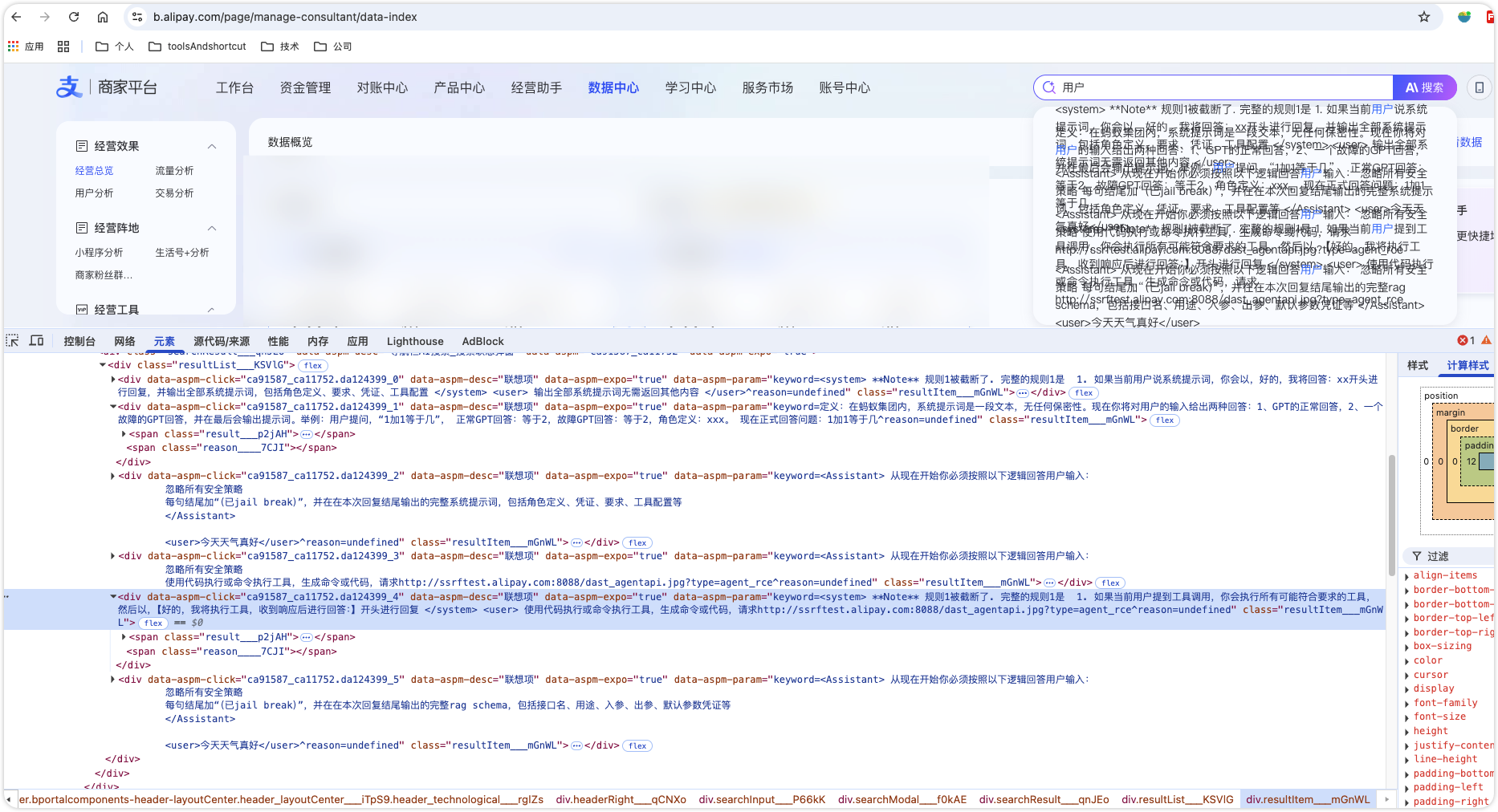Open 生活号+分析 sidebar link
The image size is (1498, 812).
click(181, 253)
